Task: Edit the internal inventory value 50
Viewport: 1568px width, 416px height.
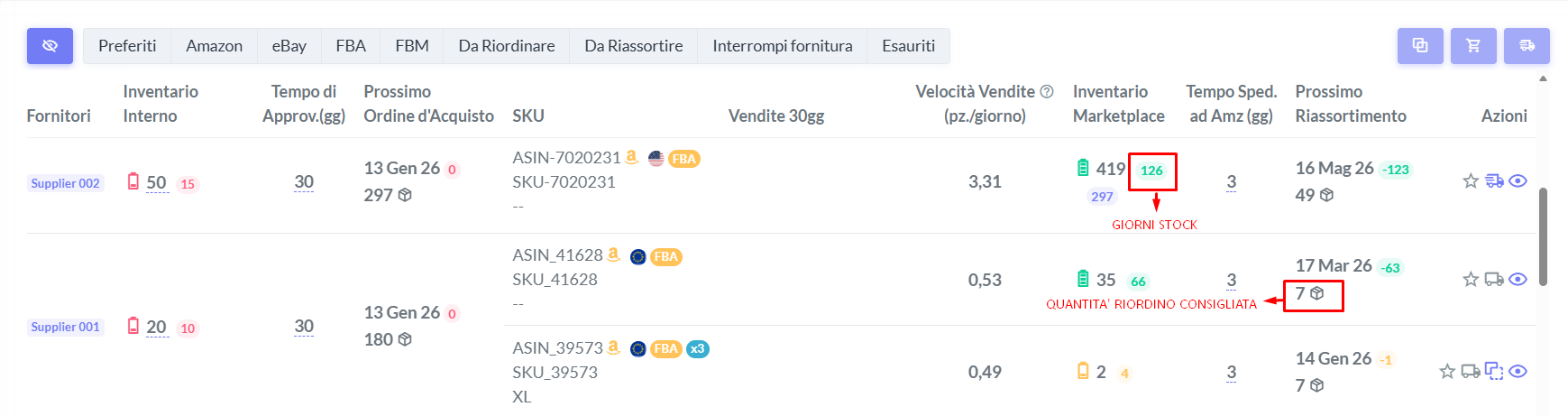Action: 157,182
